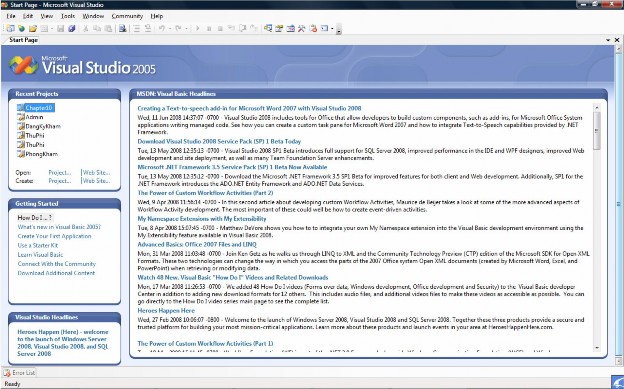Click the Cut scissors icon

[85, 28]
